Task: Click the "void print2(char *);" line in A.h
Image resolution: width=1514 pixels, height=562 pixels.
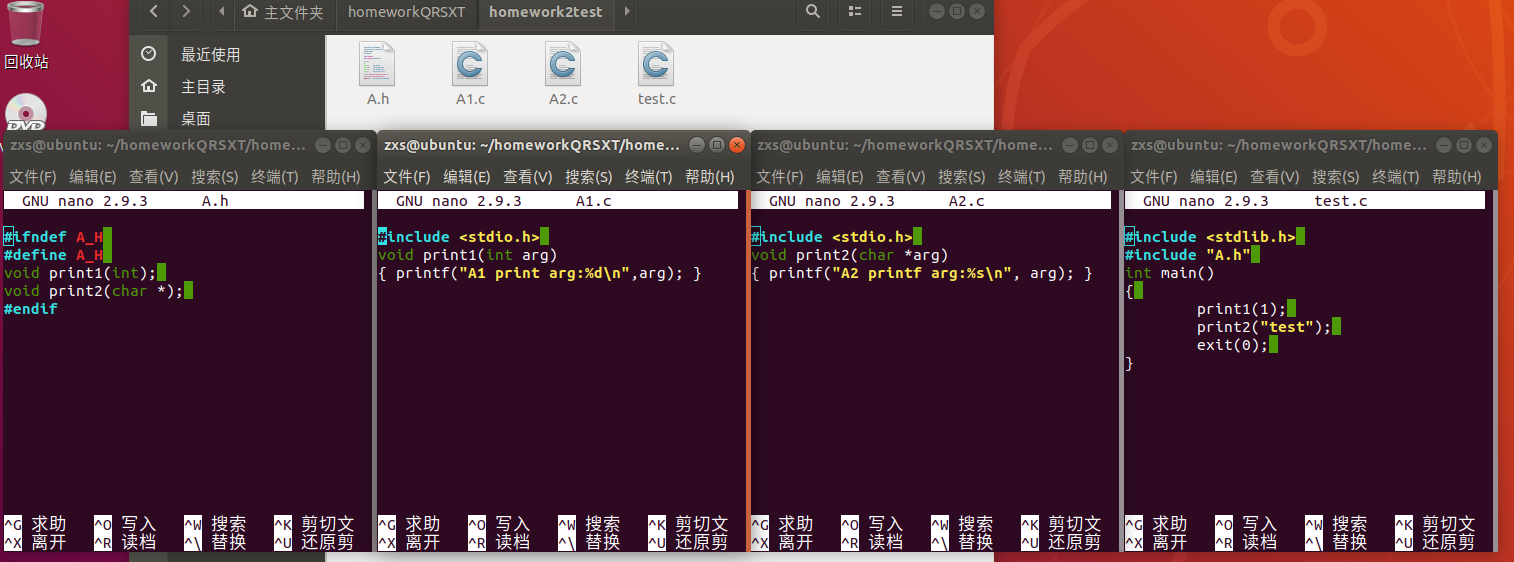Action: [x=94, y=291]
